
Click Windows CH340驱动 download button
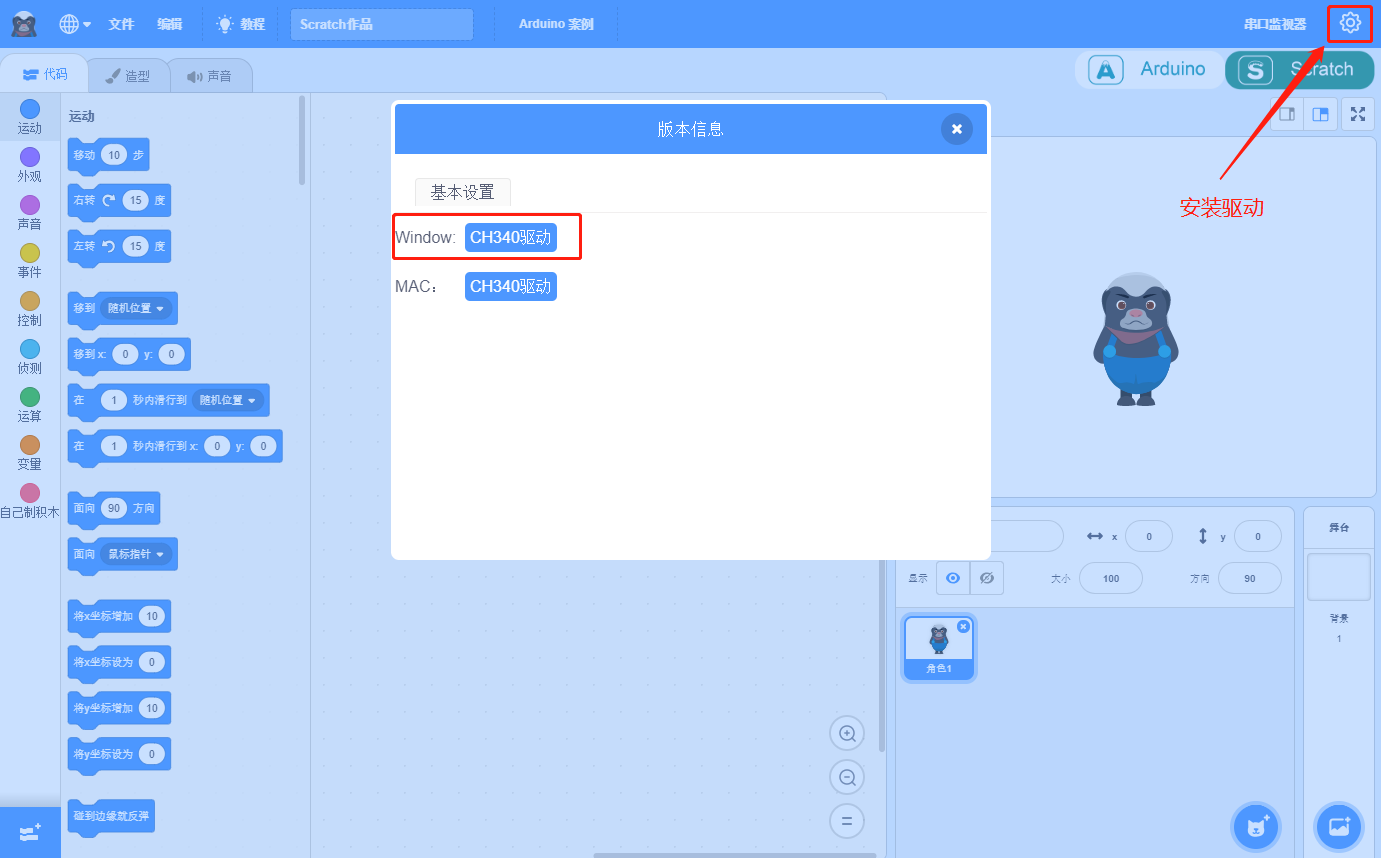tap(511, 238)
